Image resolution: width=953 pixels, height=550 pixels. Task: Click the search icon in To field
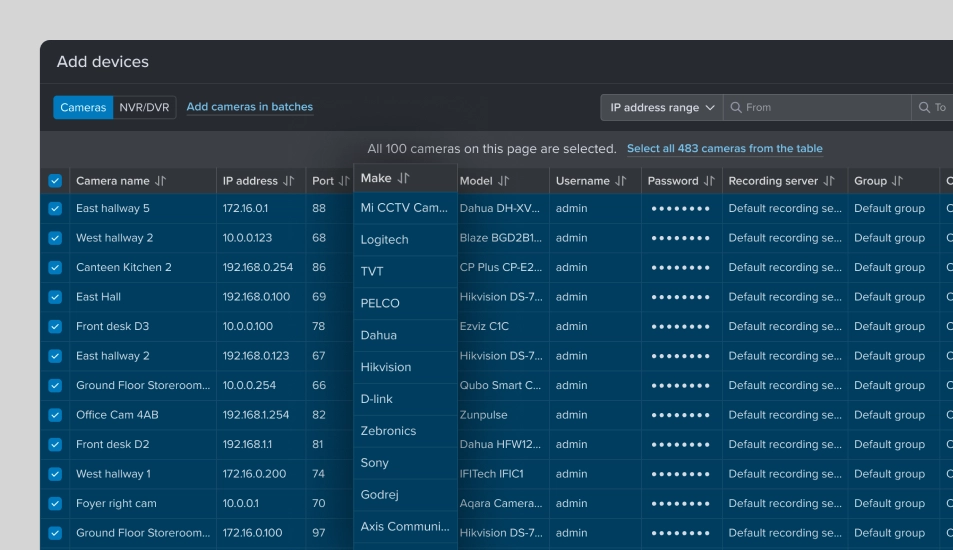tap(924, 108)
